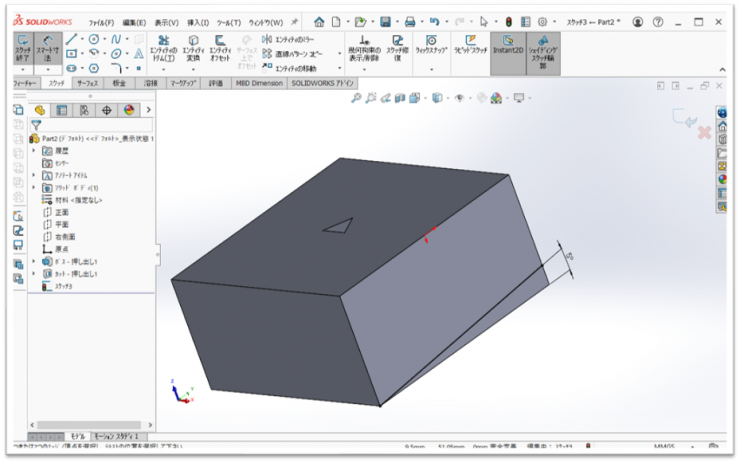Select the 正面 (Front) plane in tree
This screenshot has height=463, width=740.
[62, 212]
